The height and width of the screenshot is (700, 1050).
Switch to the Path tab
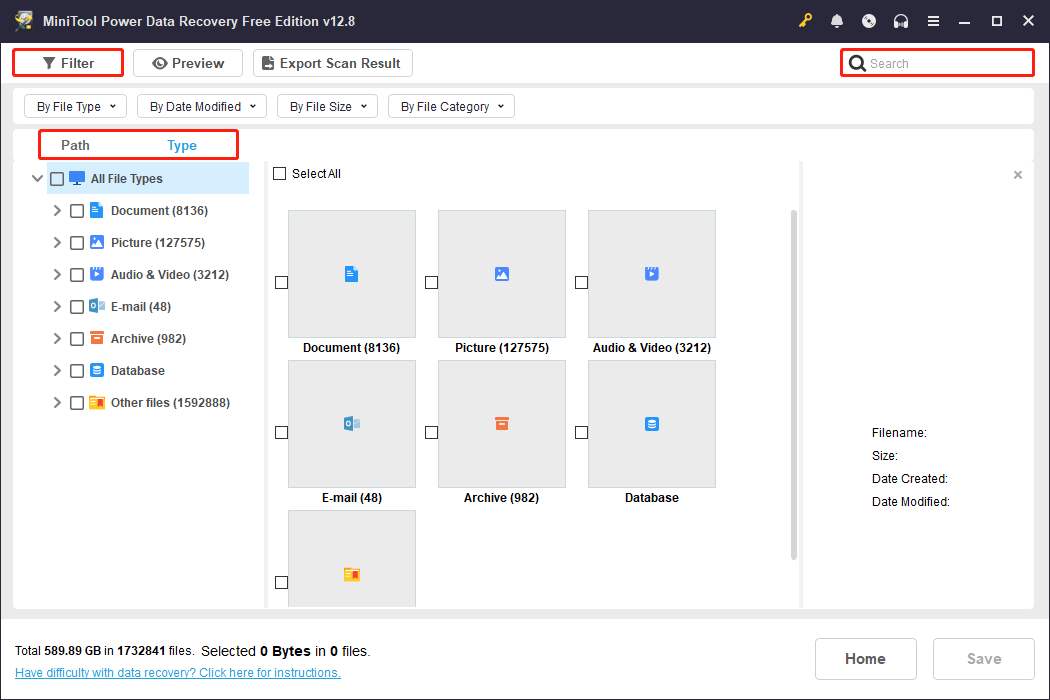75,145
